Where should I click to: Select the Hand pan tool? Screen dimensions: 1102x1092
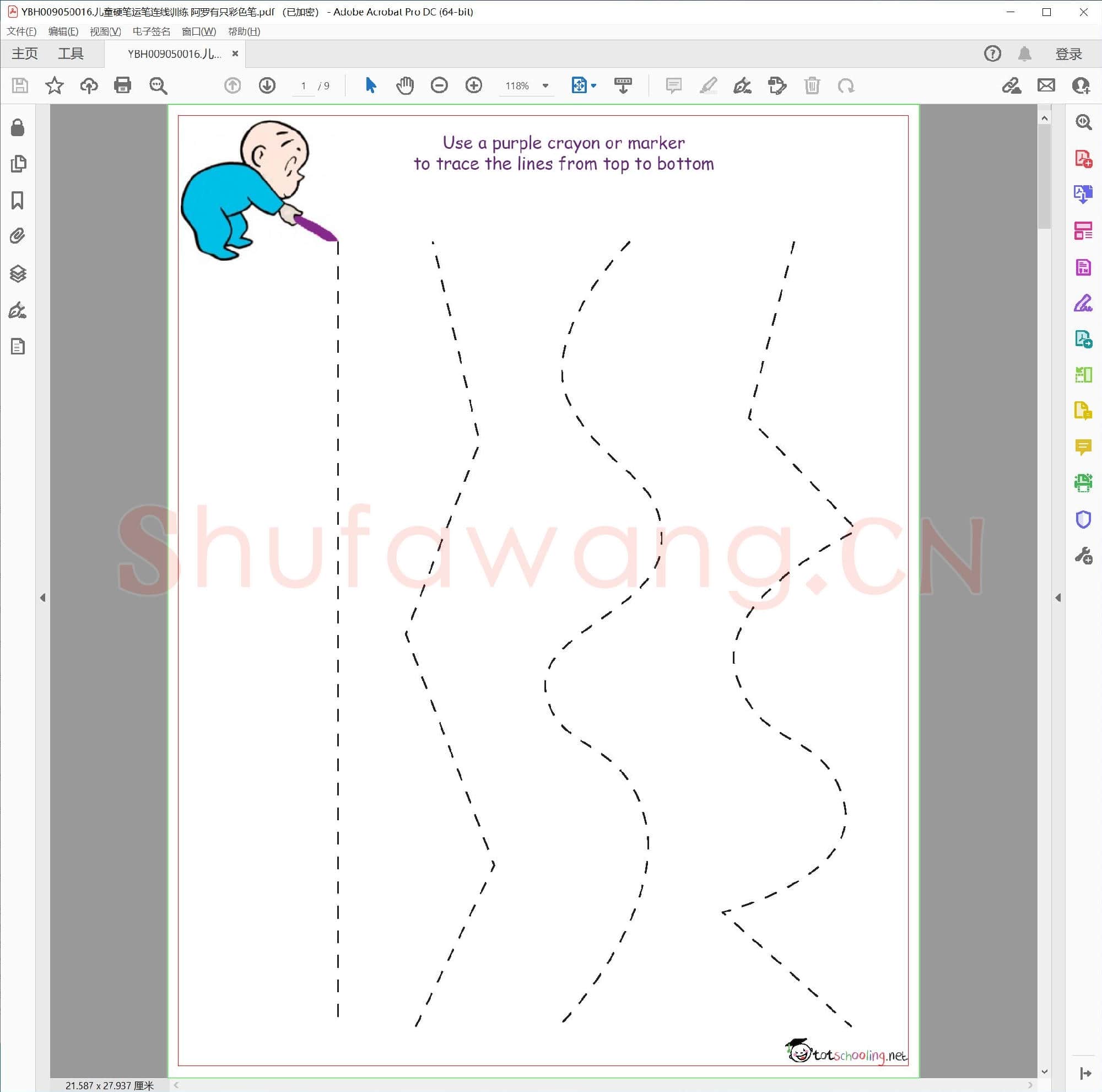[x=404, y=85]
